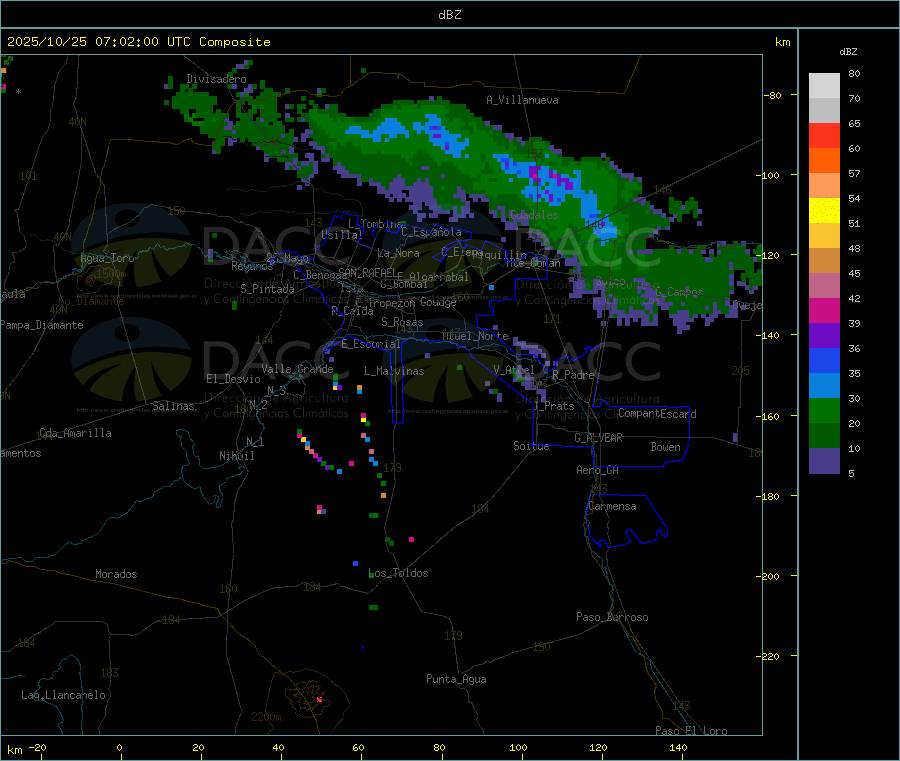Click the 'Paso_Barroso' map label

click(612, 617)
